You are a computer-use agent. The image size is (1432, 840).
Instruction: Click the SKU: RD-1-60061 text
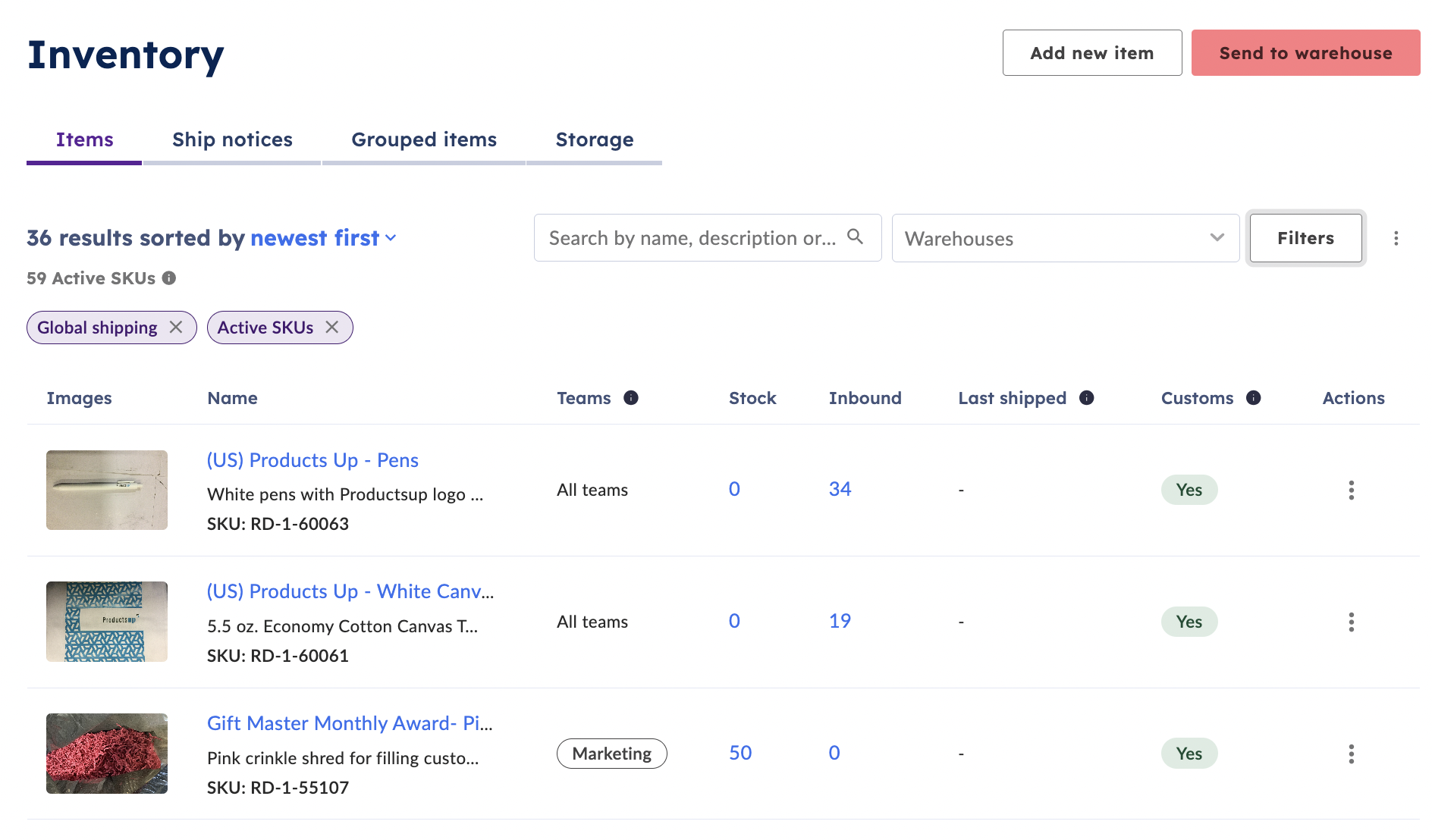click(x=278, y=656)
